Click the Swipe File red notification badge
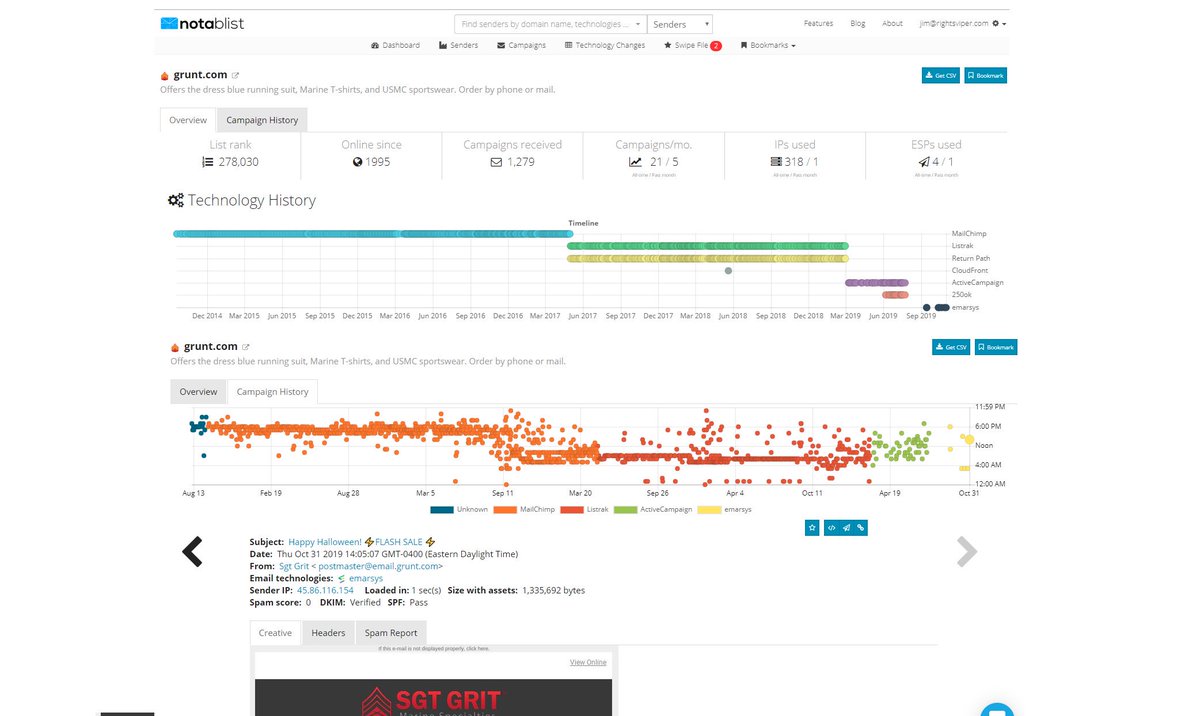 tap(716, 45)
